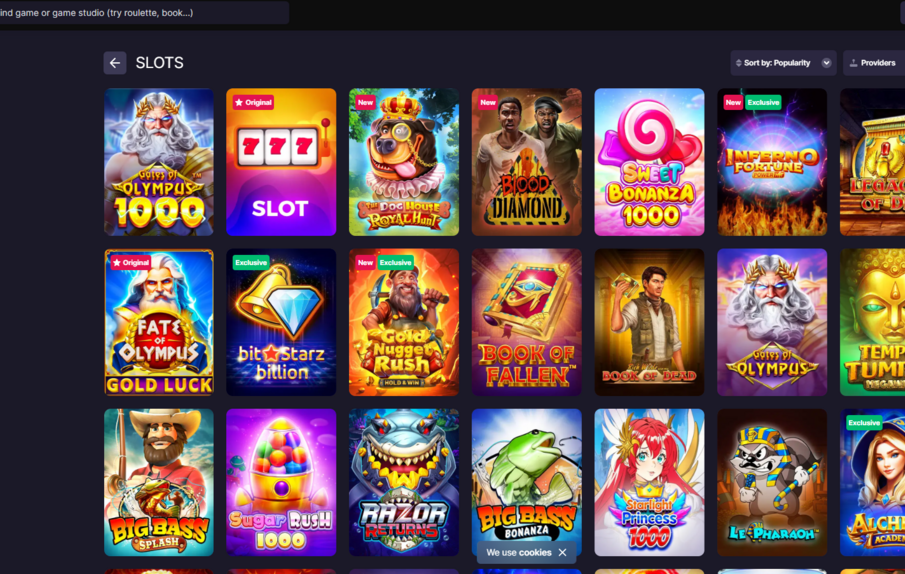Screen dimensions: 905x574
Task: Open The Dog House Royal Hunt
Action: pyautogui.click(x=404, y=162)
